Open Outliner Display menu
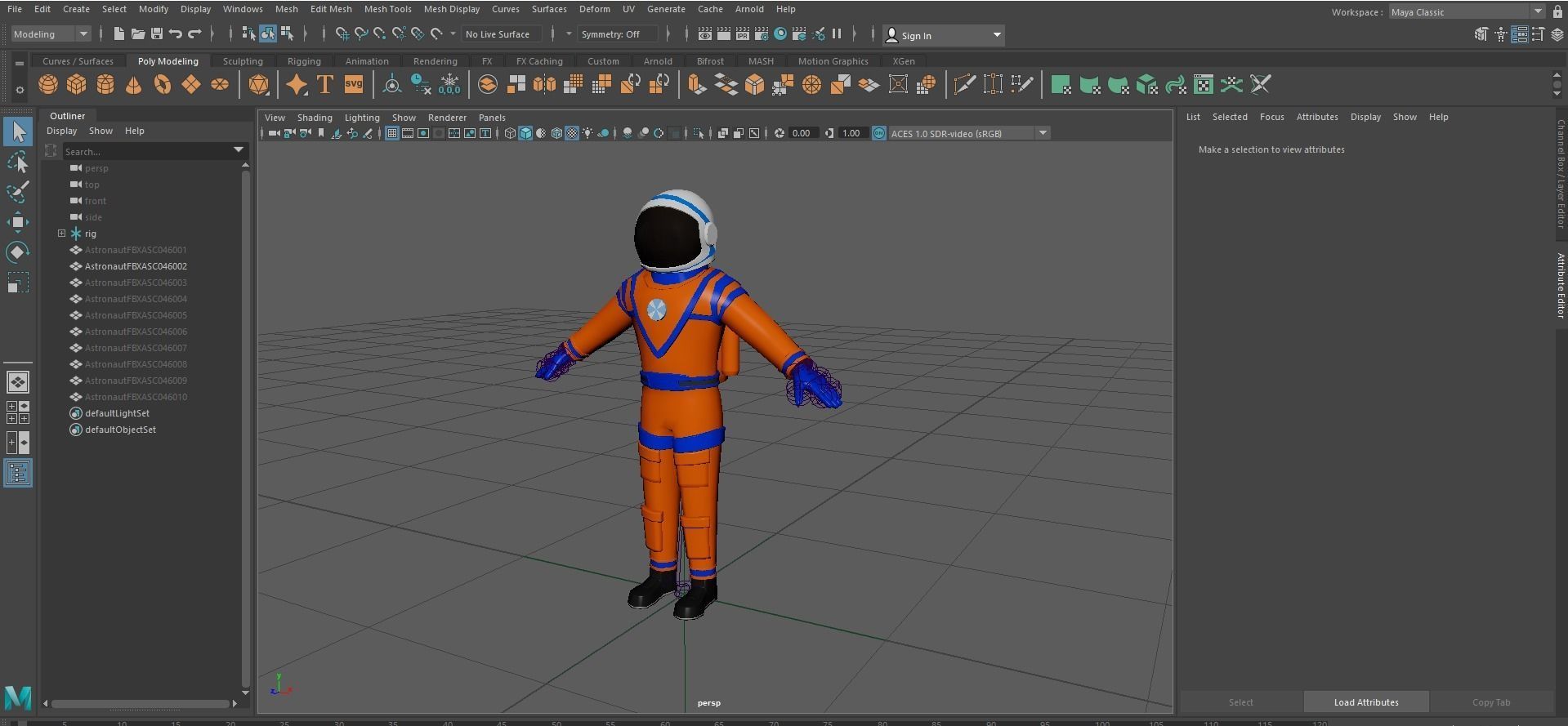 coord(61,131)
